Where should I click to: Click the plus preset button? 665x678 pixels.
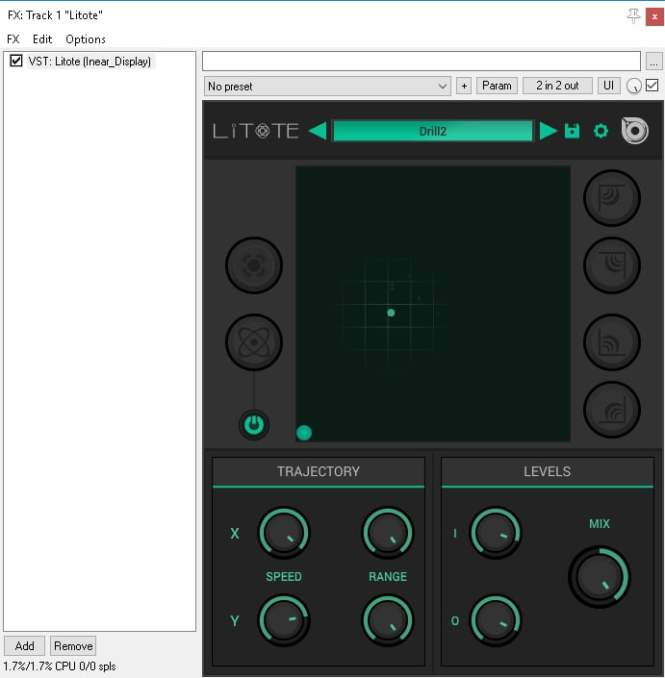tap(464, 86)
